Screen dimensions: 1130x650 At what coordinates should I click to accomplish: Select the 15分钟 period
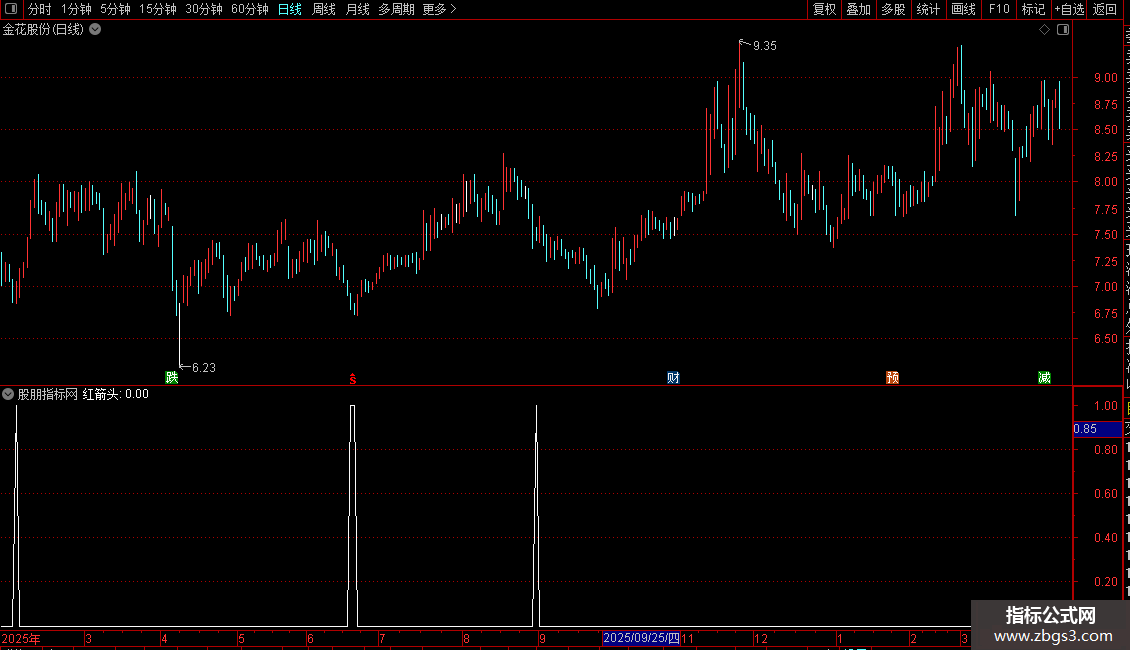coord(158,9)
